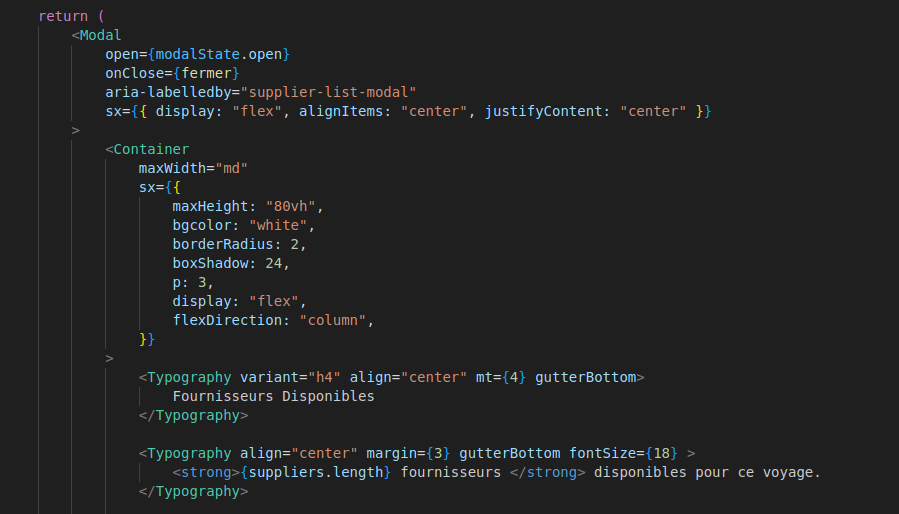Viewport: 899px width, 514px height.
Task: Click the "disponibles pour ce voyage." text
Action: (x=706, y=472)
